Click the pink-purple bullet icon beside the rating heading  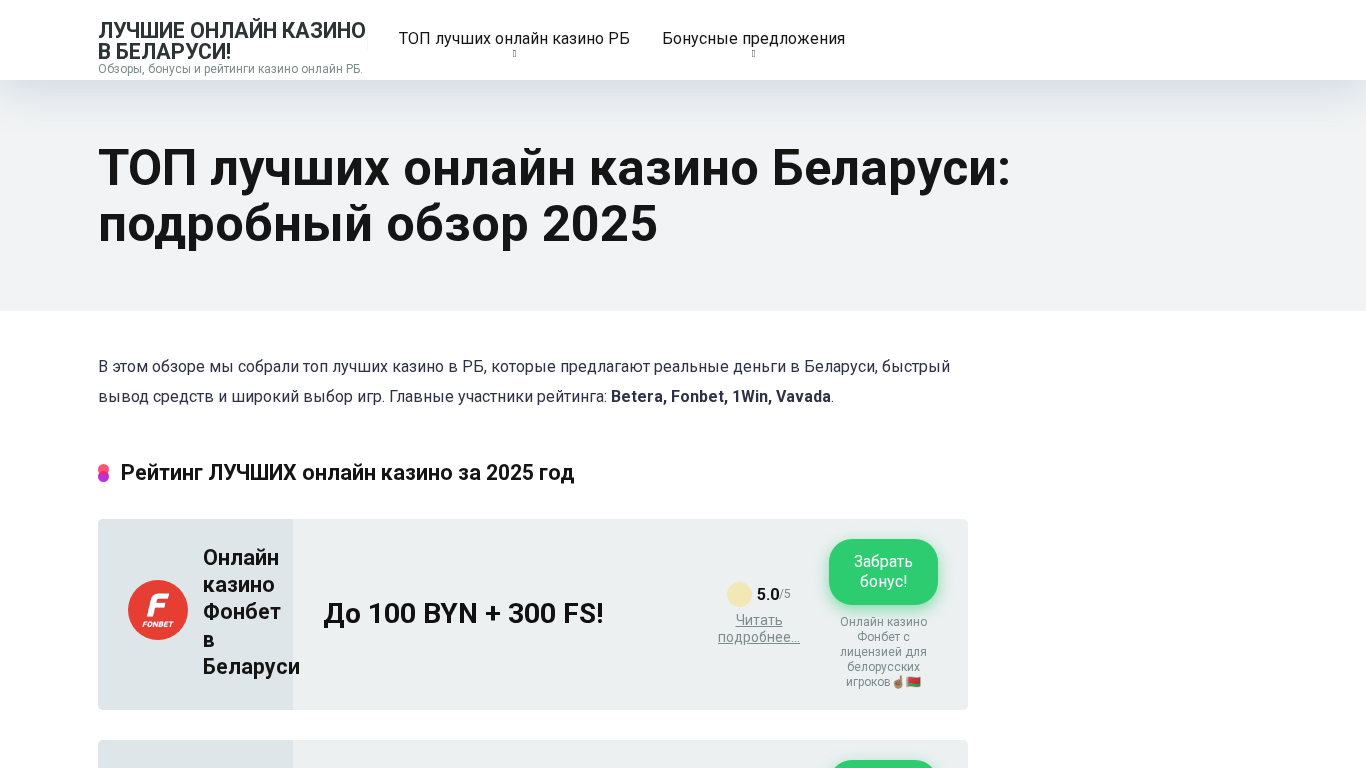(103, 473)
